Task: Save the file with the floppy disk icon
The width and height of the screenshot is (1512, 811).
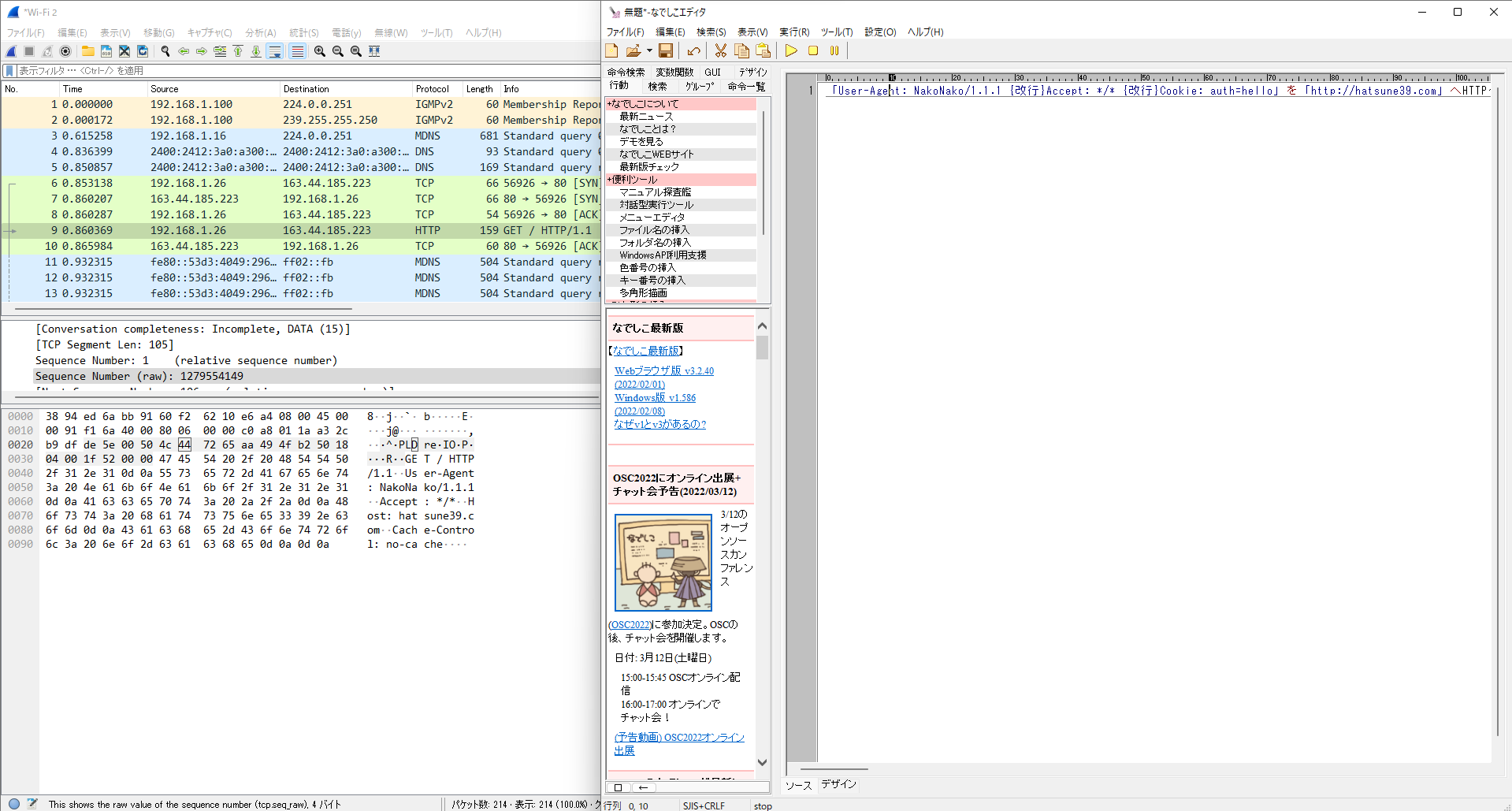Action: click(666, 50)
